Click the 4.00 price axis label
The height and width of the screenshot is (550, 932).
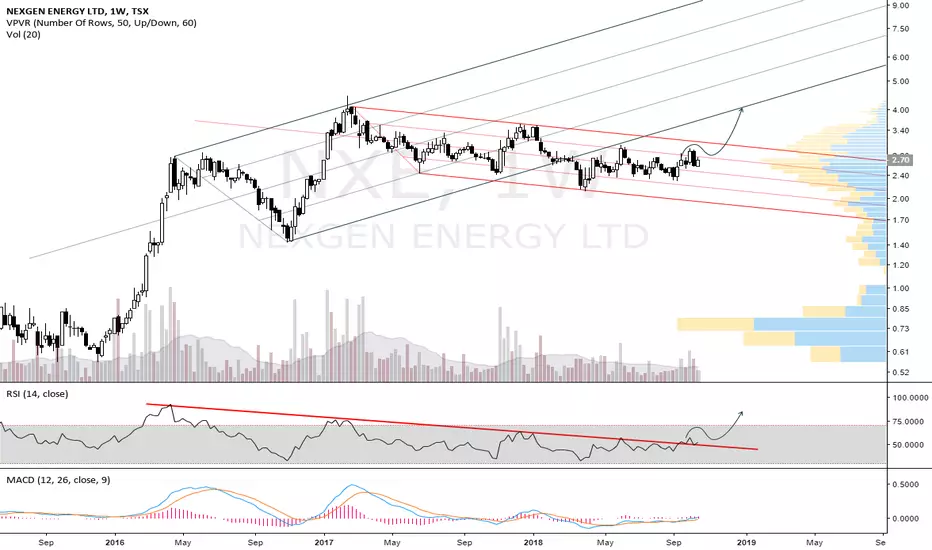pos(900,110)
